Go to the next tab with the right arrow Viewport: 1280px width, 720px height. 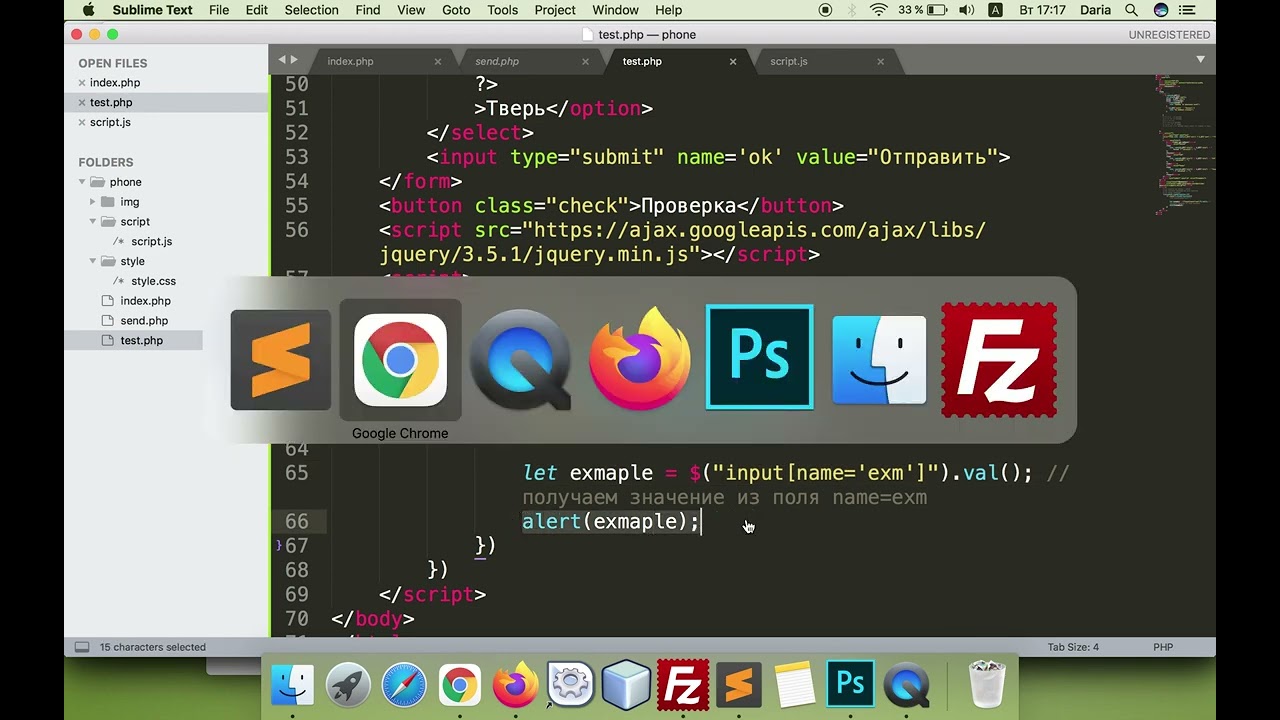(294, 60)
